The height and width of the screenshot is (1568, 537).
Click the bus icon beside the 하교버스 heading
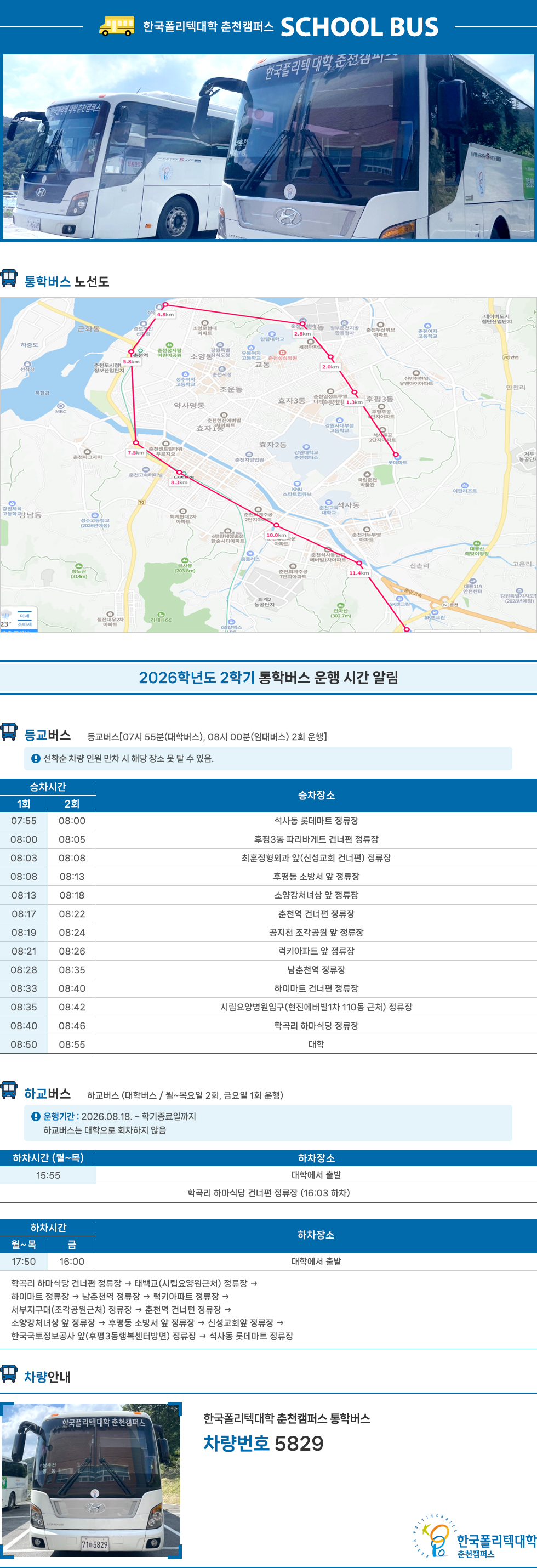click(x=9, y=1090)
